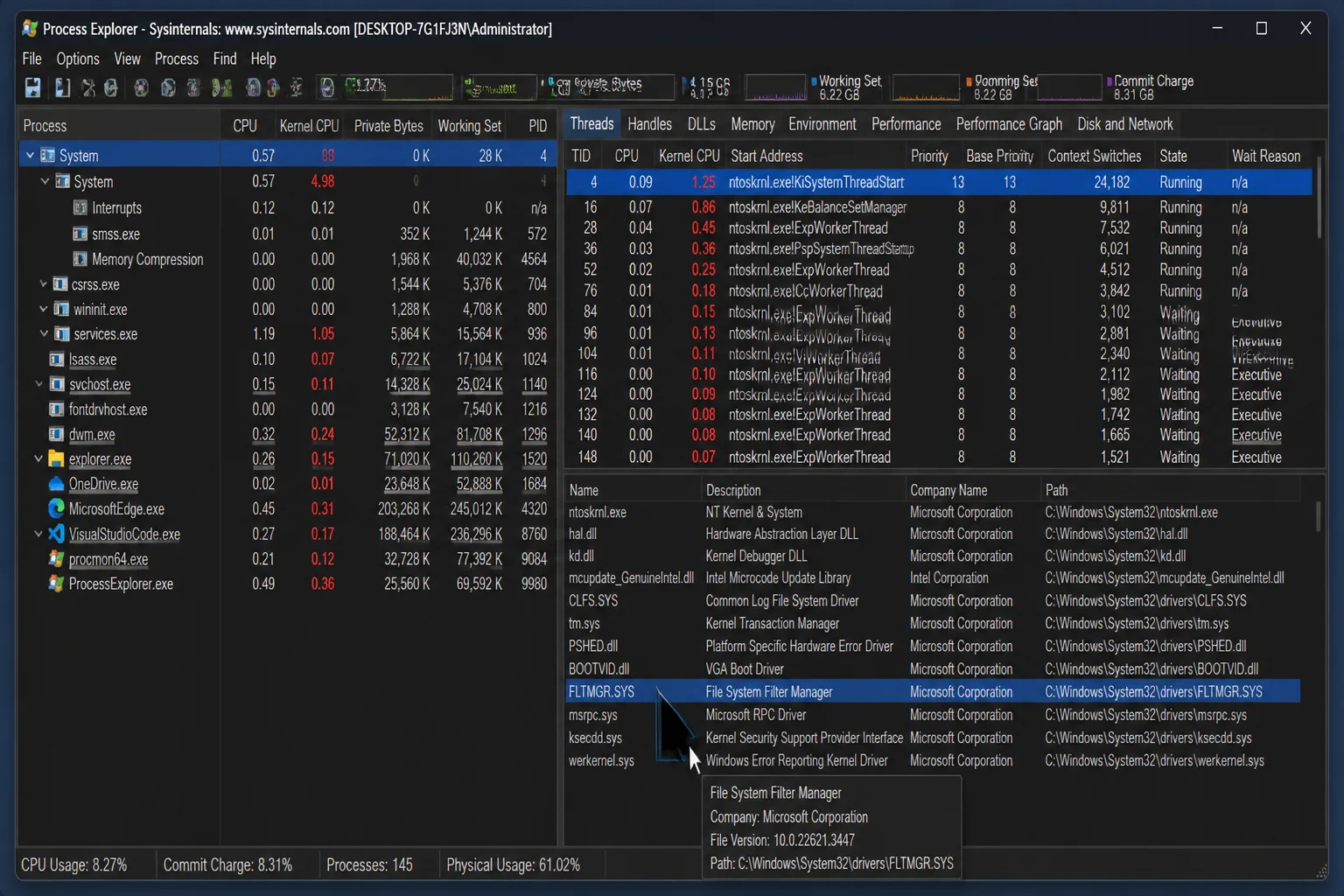Select thread row ntoskrnl.exe!KeBalanceSetManager
Image resolution: width=1344 pixels, height=896 pixels.
[x=939, y=207]
